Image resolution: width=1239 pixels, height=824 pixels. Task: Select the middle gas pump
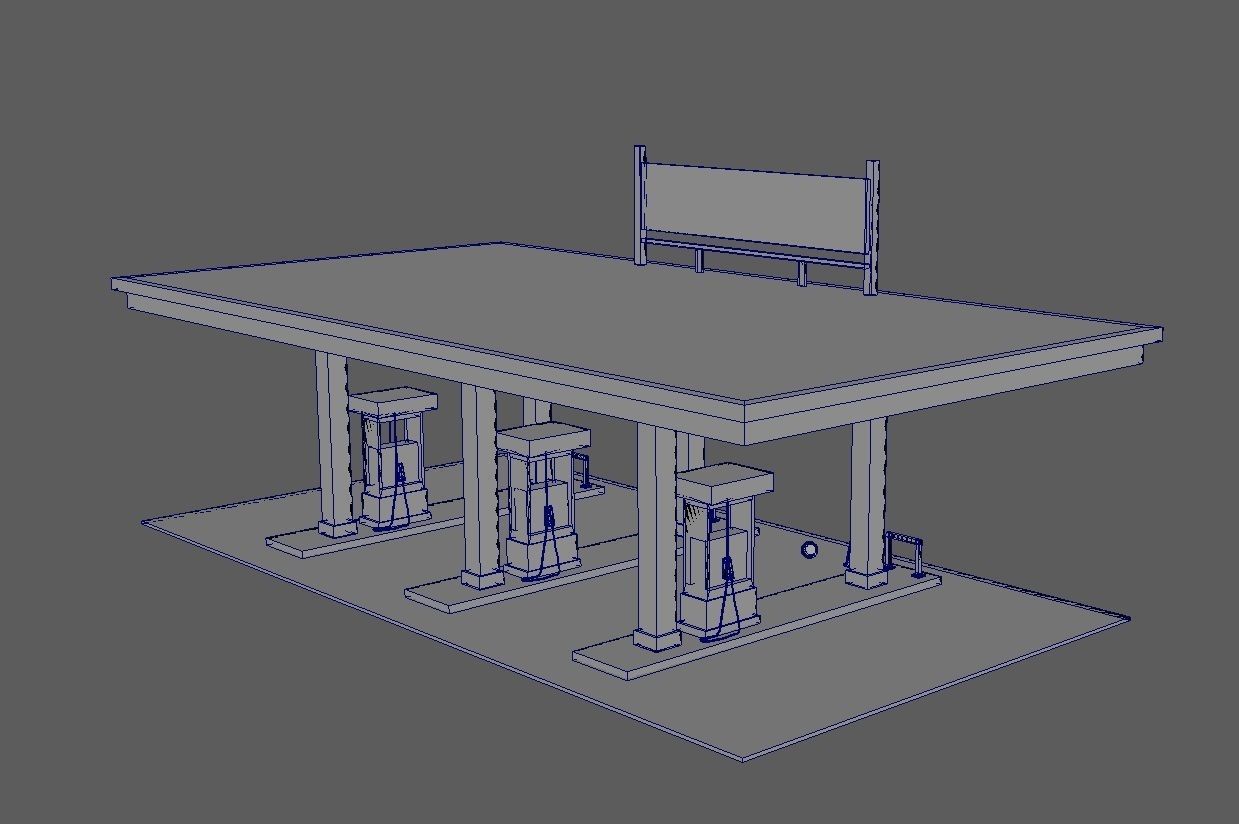point(541,501)
